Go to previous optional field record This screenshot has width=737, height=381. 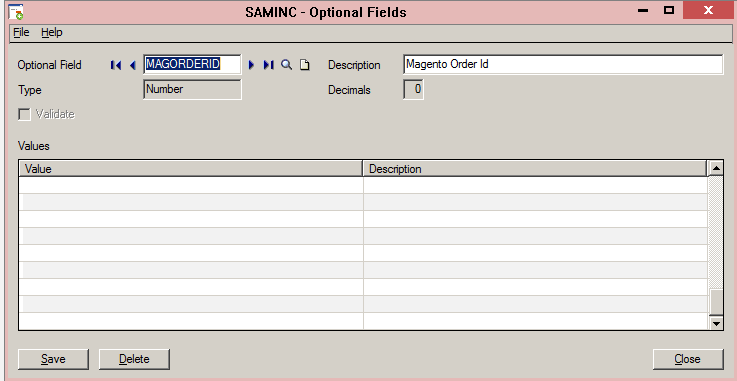pos(133,65)
